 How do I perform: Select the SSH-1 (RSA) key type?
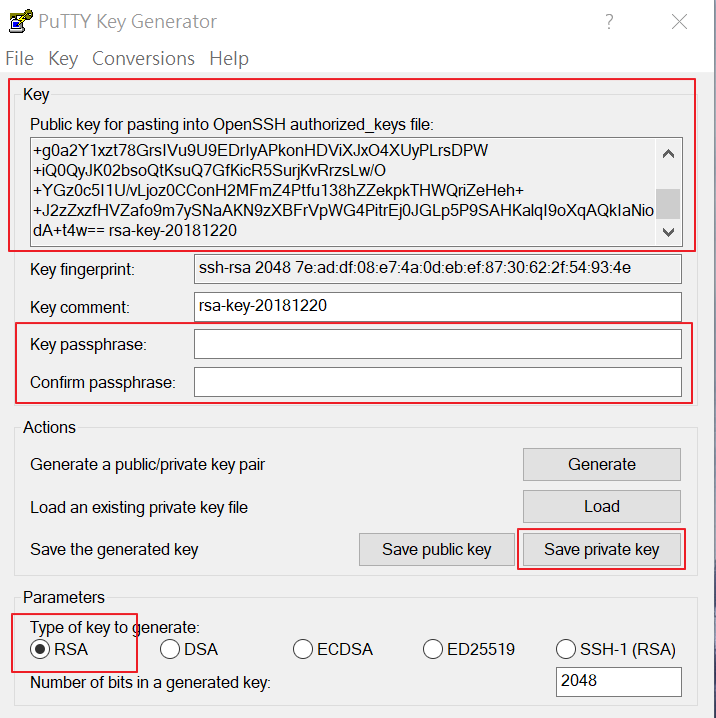point(616,649)
